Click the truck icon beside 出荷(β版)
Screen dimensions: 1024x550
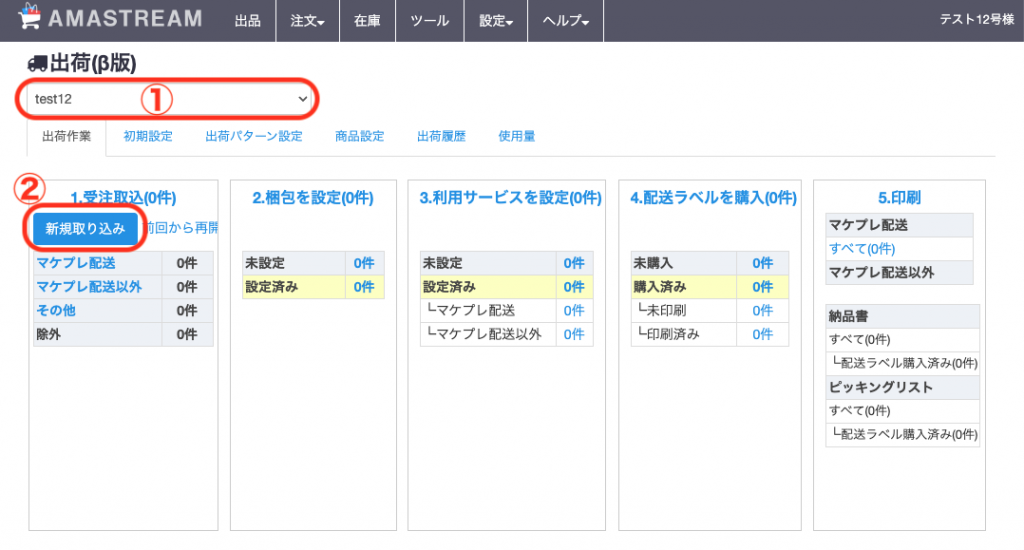[x=37, y=63]
